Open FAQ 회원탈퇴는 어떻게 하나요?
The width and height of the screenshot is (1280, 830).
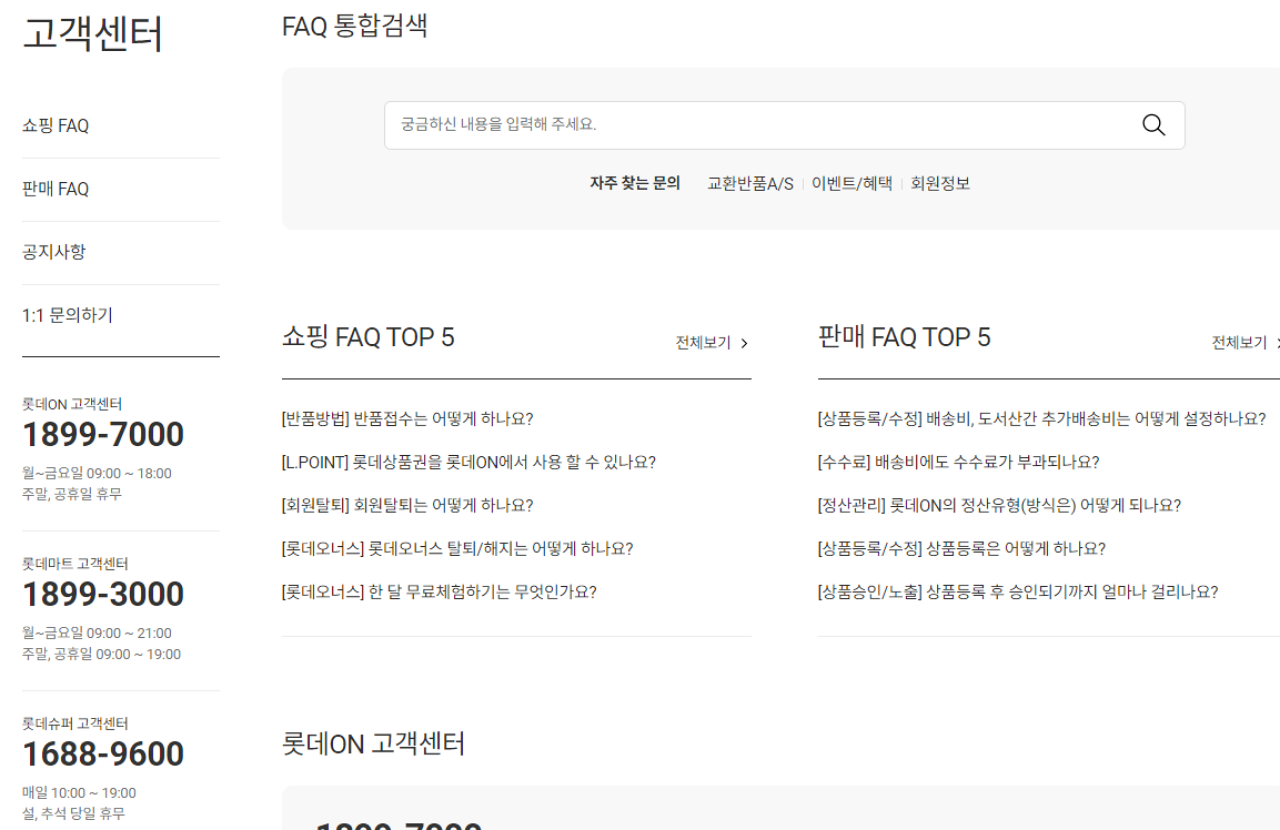point(408,505)
